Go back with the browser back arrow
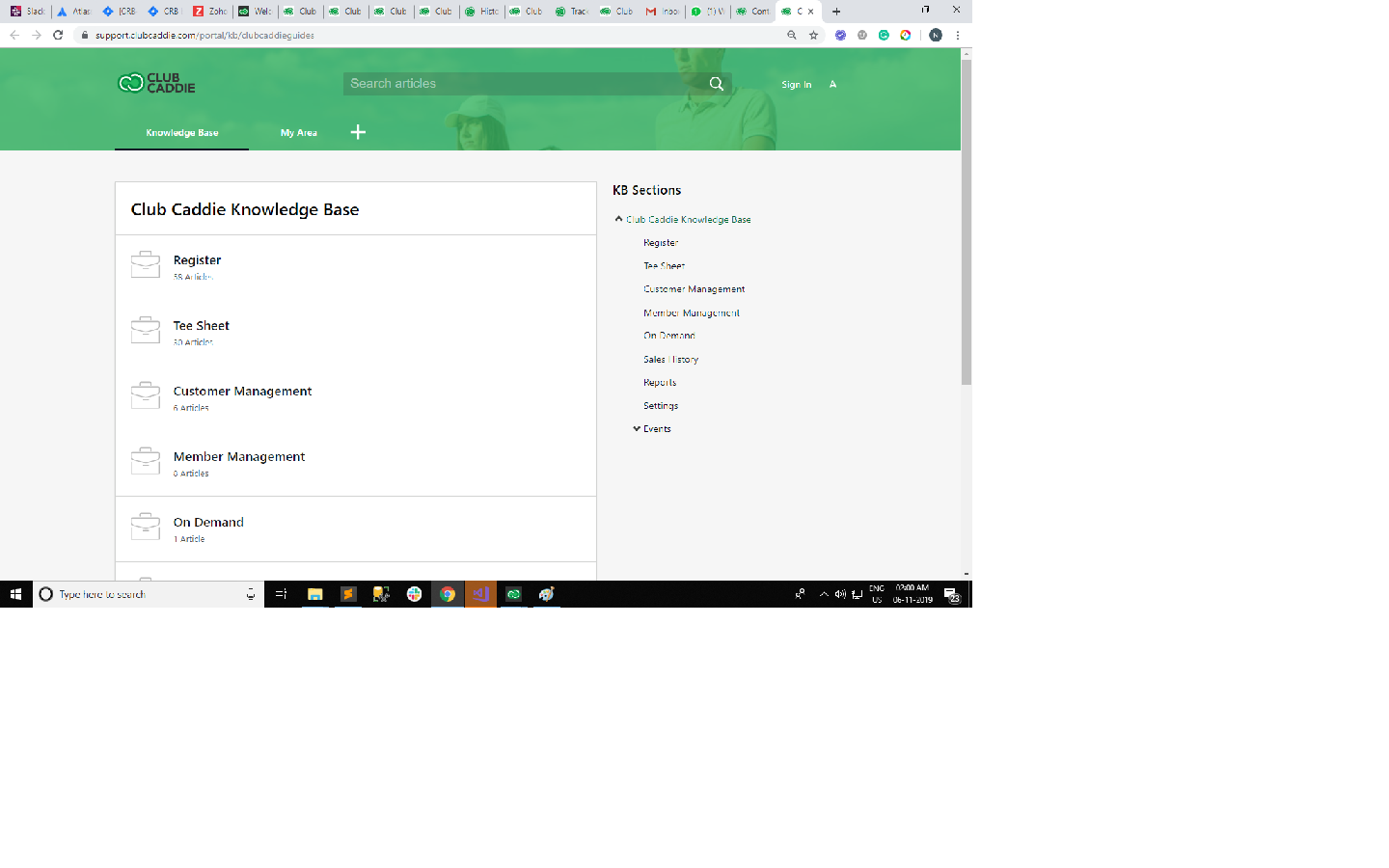Screen dimensions: 1389x868 click(x=14, y=35)
